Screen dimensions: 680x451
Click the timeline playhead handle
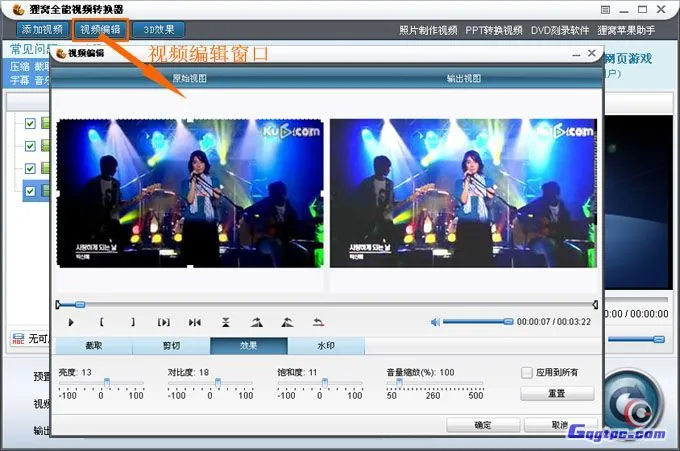pyautogui.click(x=80, y=305)
